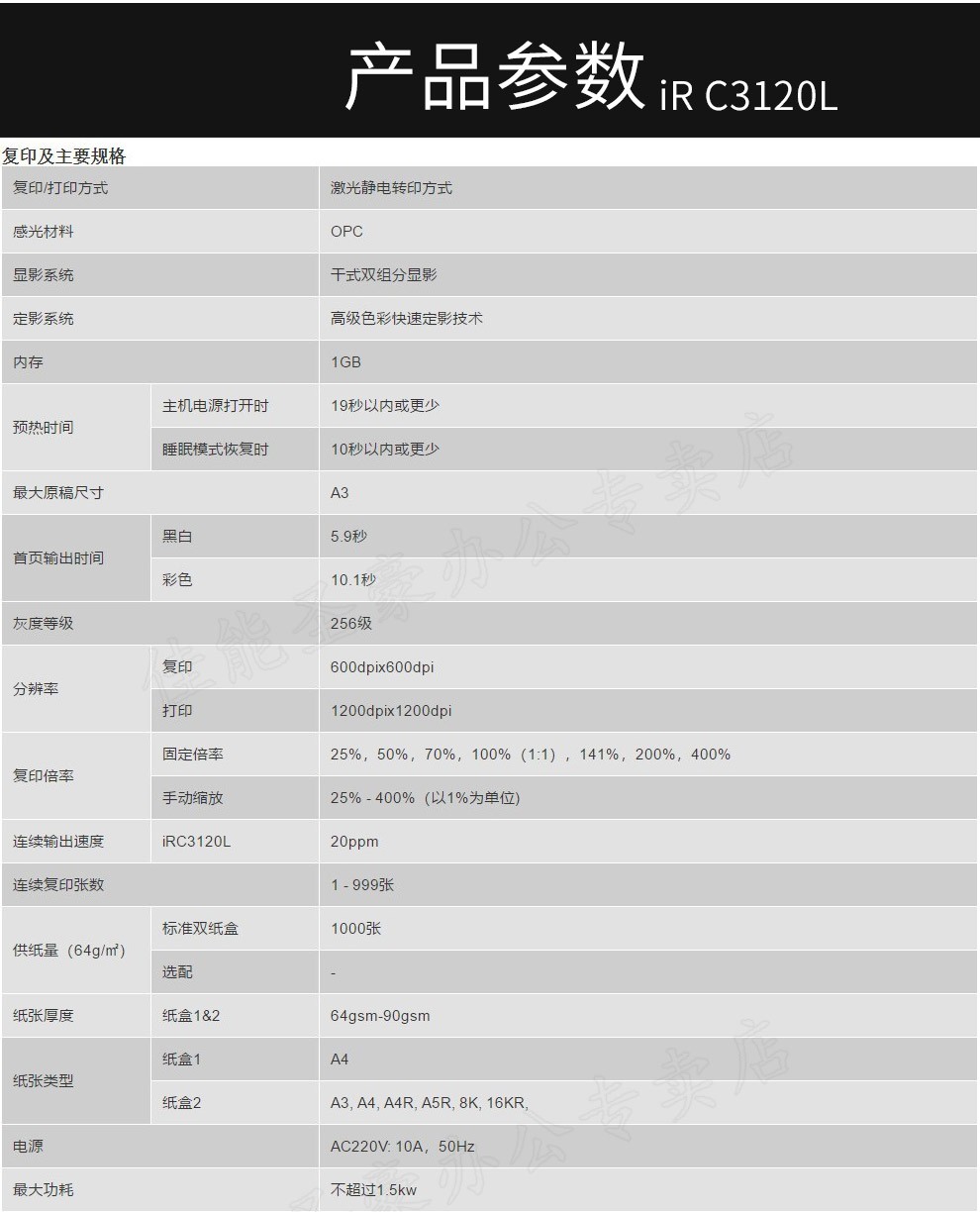Select the 打印 sub-label

click(177, 710)
